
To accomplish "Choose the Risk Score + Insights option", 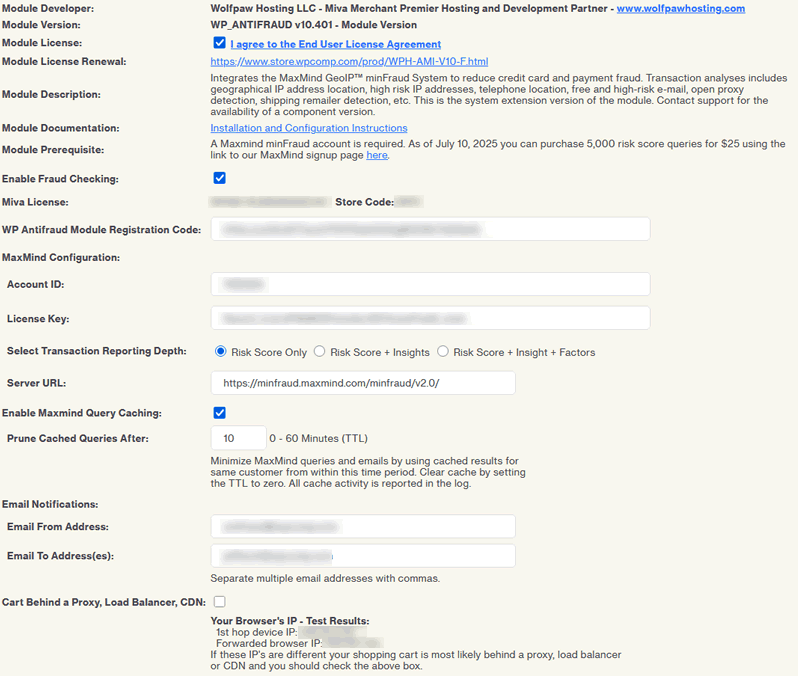I will click(x=320, y=352).
